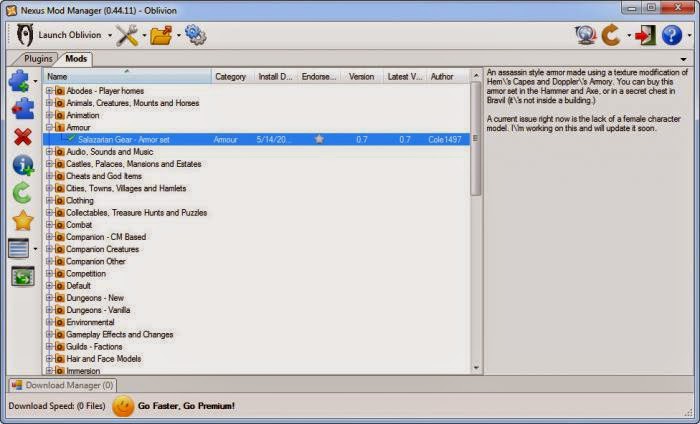Open the wrench and screwdriver tools icon

[x=127, y=35]
